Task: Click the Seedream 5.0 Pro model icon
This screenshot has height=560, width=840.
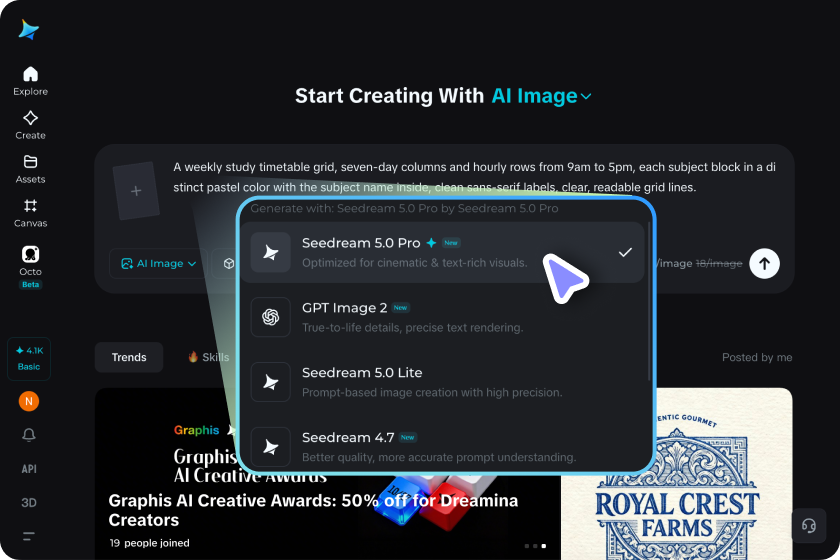Action: (x=271, y=252)
